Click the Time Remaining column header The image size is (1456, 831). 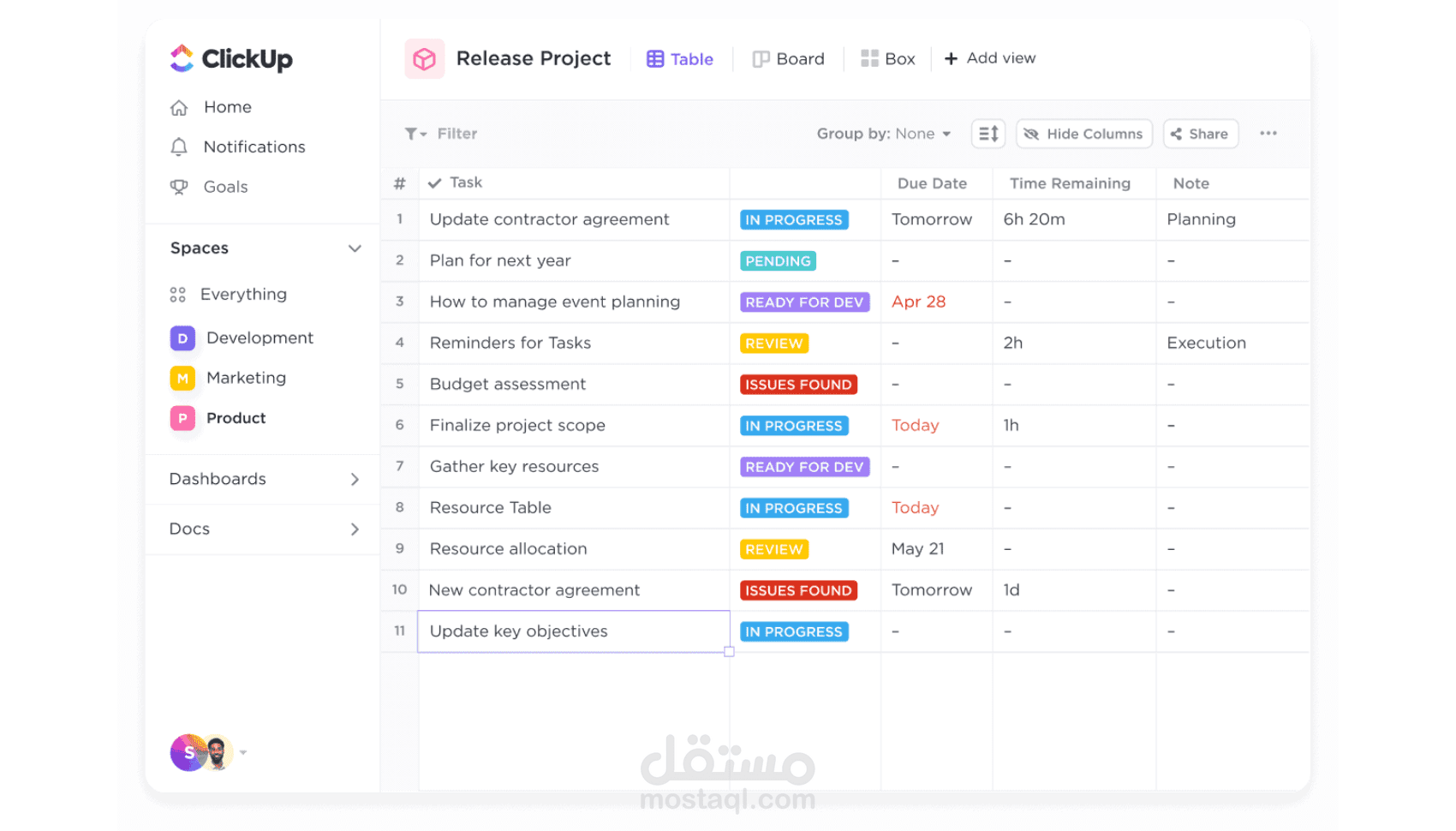[1070, 183]
